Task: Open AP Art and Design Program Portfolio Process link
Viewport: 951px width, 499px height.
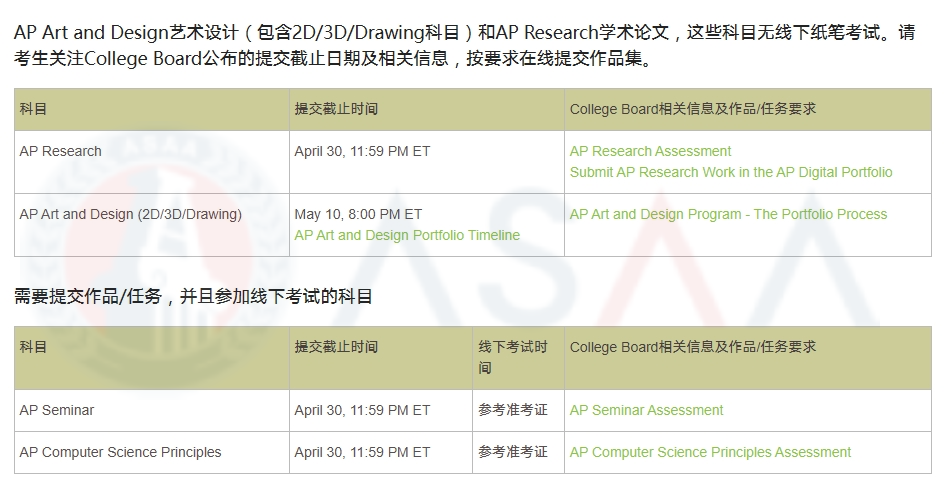Action: [728, 214]
